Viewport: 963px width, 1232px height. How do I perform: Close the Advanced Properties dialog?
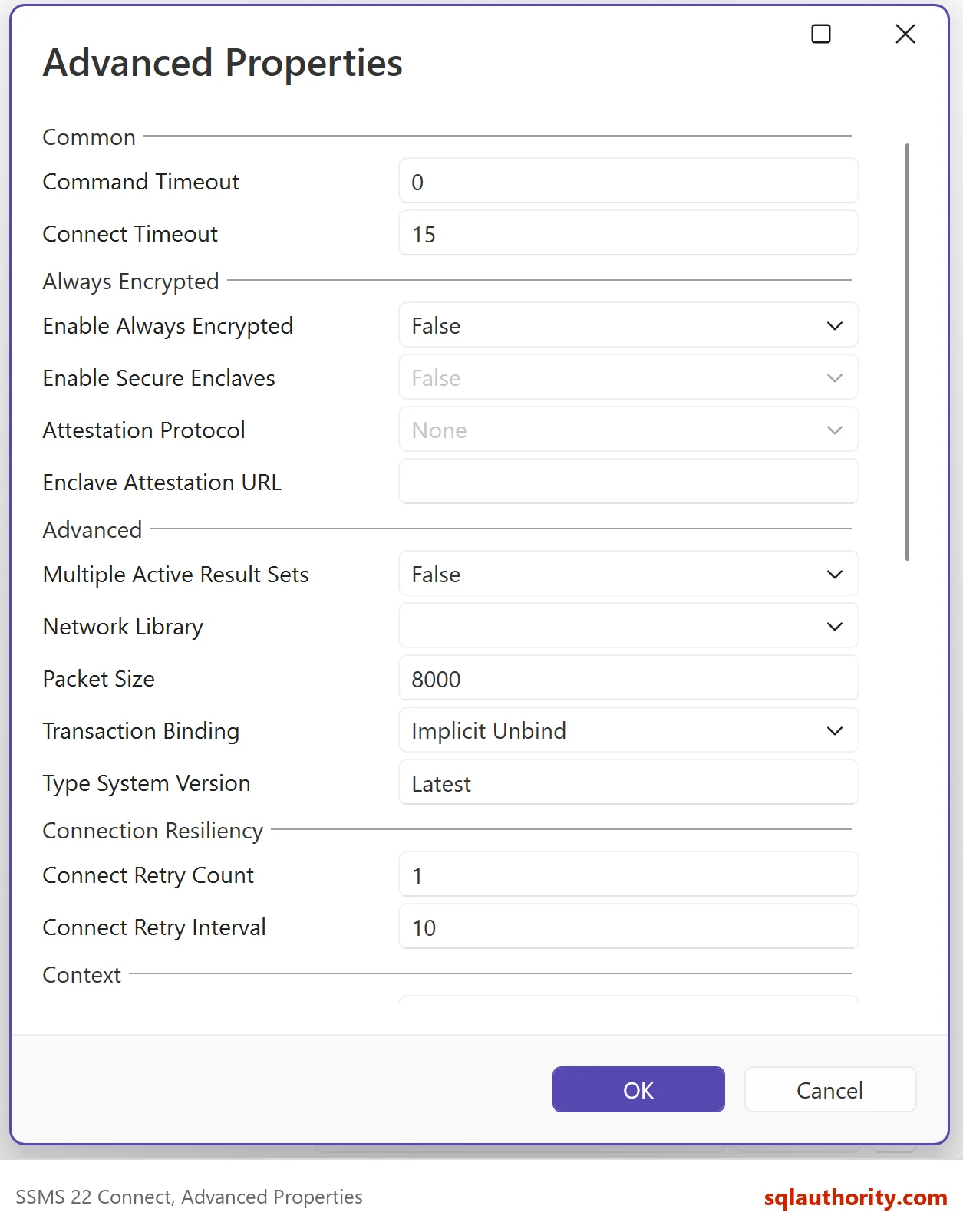pos(905,34)
